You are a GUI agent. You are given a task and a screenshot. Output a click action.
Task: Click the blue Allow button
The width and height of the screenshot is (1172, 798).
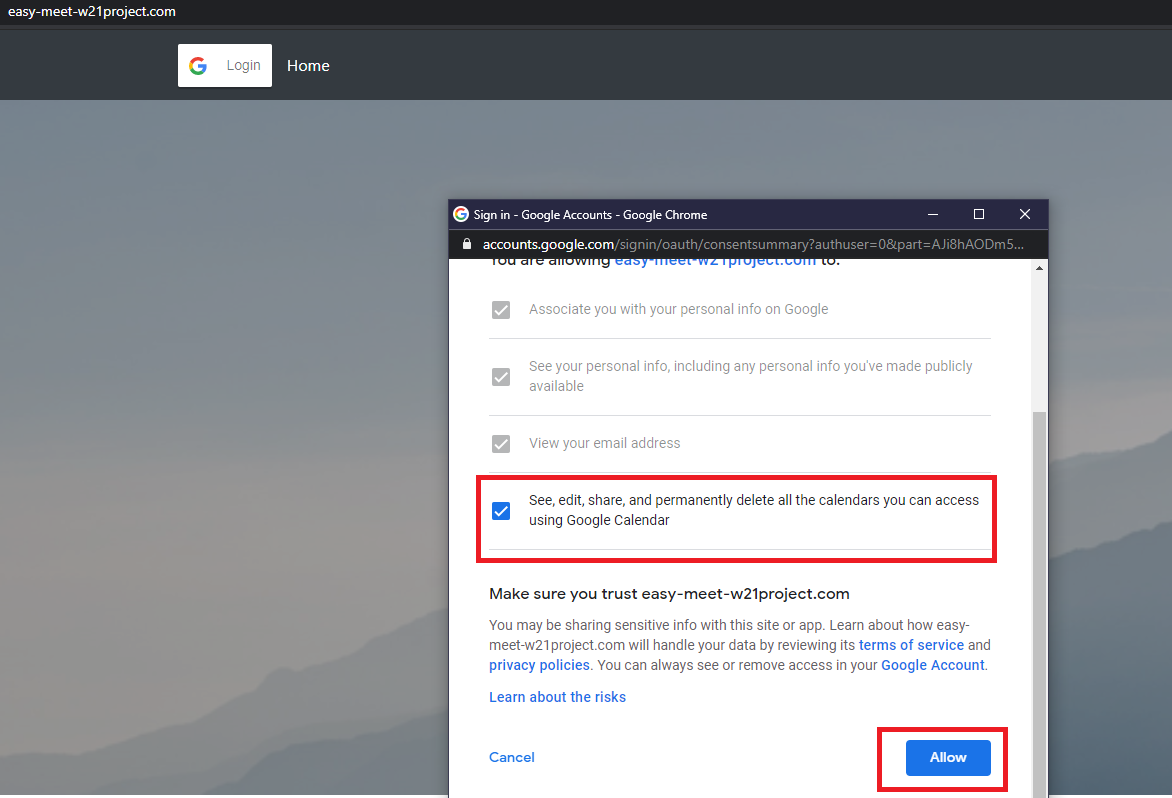pyautogui.click(x=948, y=758)
